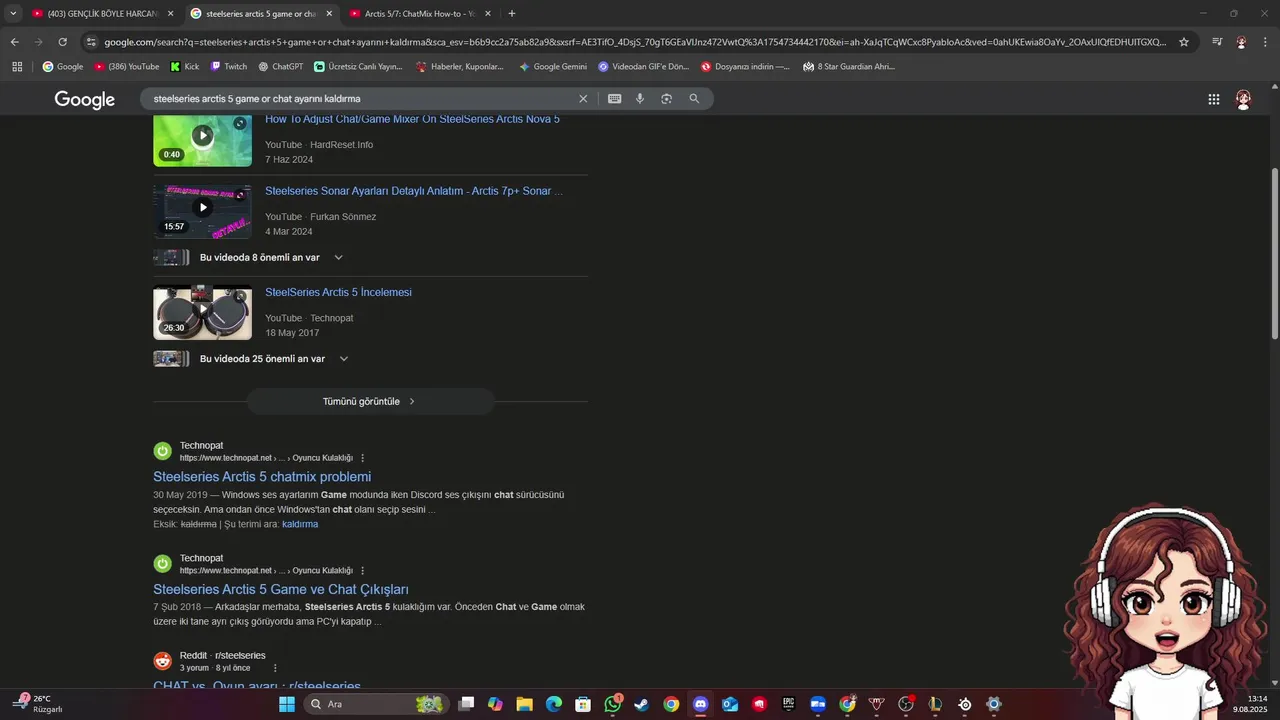Open 'Steelseries Sonar Ayarları Detaylı Anlatım' link
Image resolution: width=1280 pixels, height=720 pixels.
414,191
